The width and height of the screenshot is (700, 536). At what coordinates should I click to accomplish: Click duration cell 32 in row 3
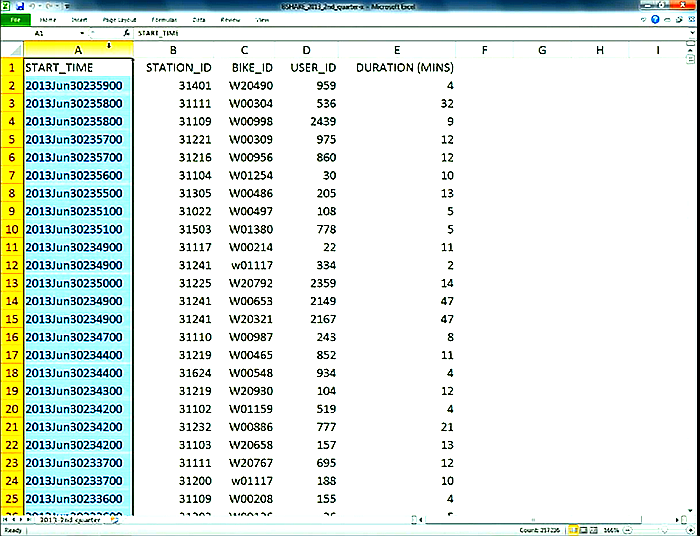397,104
